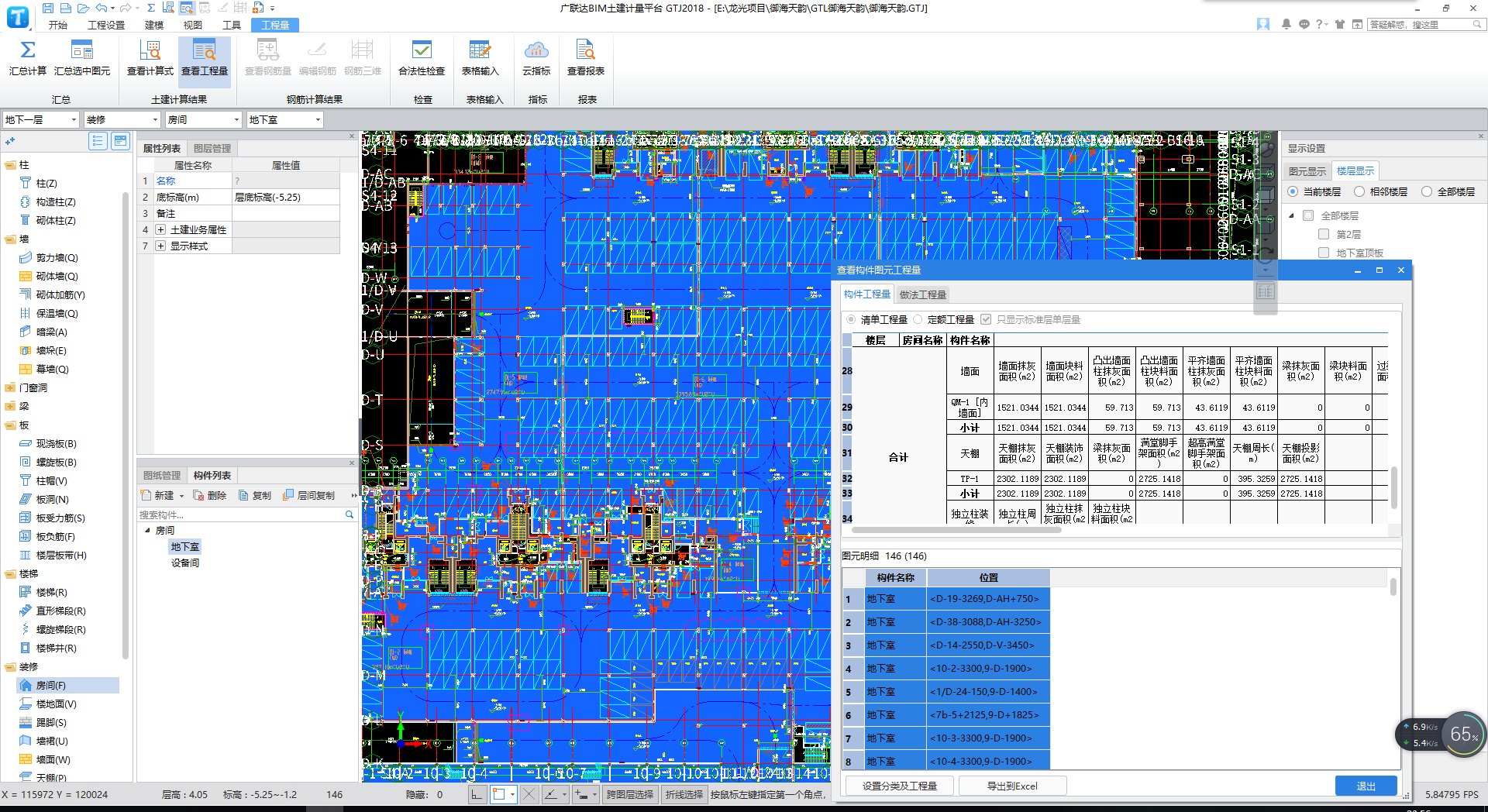Click the 折线选择 status bar button
This screenshot has height=812, width=1488.
tap(684, 794)
